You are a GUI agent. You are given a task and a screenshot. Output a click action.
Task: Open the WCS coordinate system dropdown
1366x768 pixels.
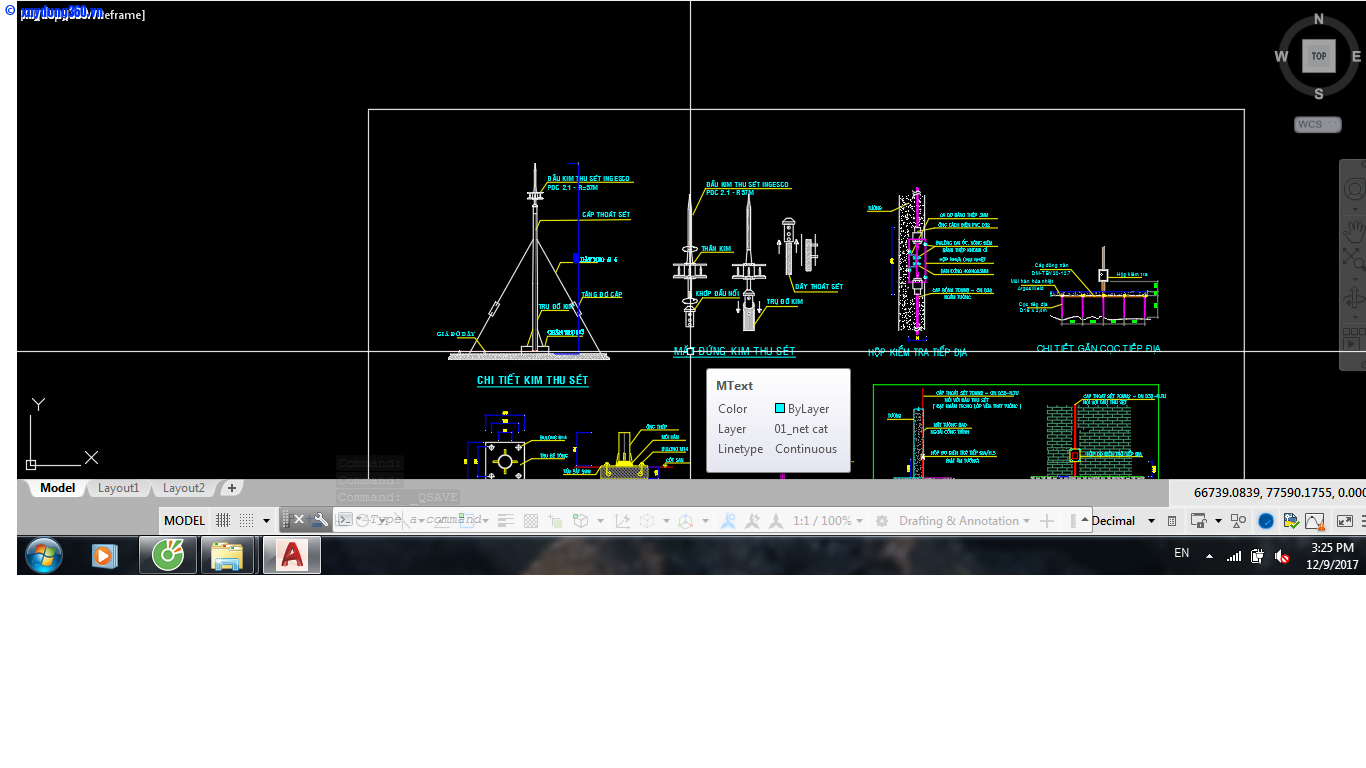[1318, 125]
